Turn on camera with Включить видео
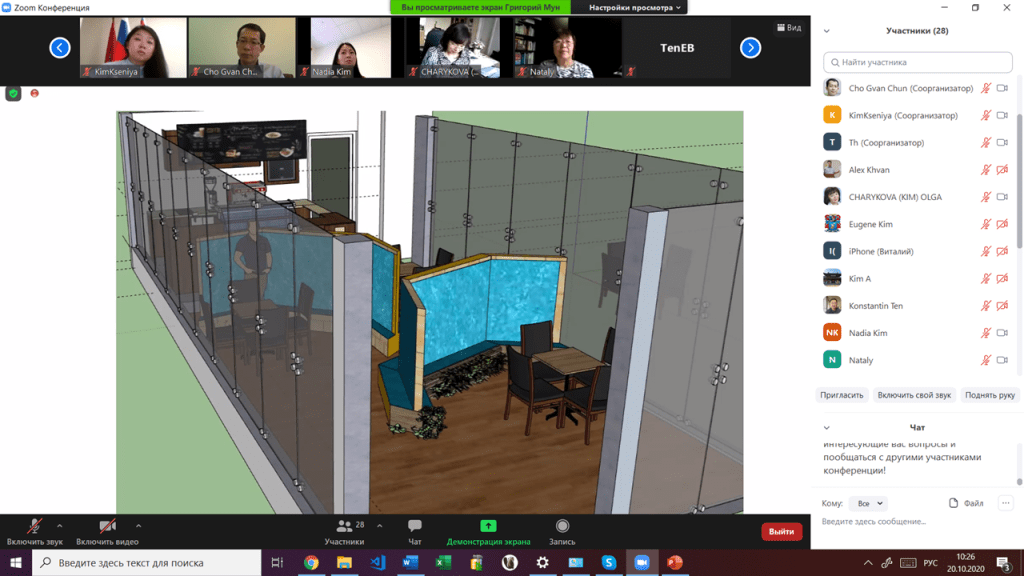Image resolution: width=1024 pixels, height=576 pixels. point(106,531)
